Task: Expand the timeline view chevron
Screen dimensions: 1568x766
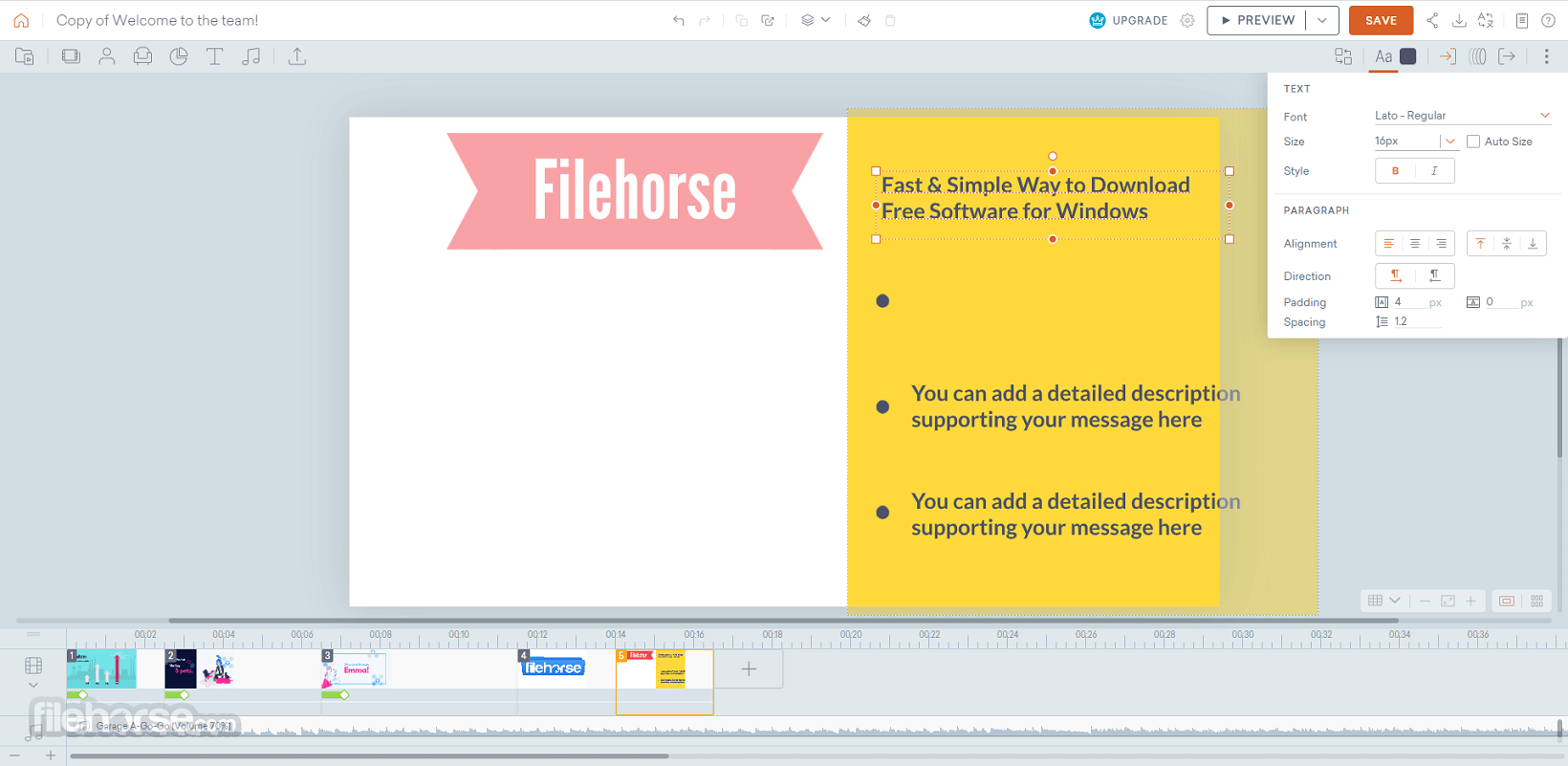Action: point(33,685)
